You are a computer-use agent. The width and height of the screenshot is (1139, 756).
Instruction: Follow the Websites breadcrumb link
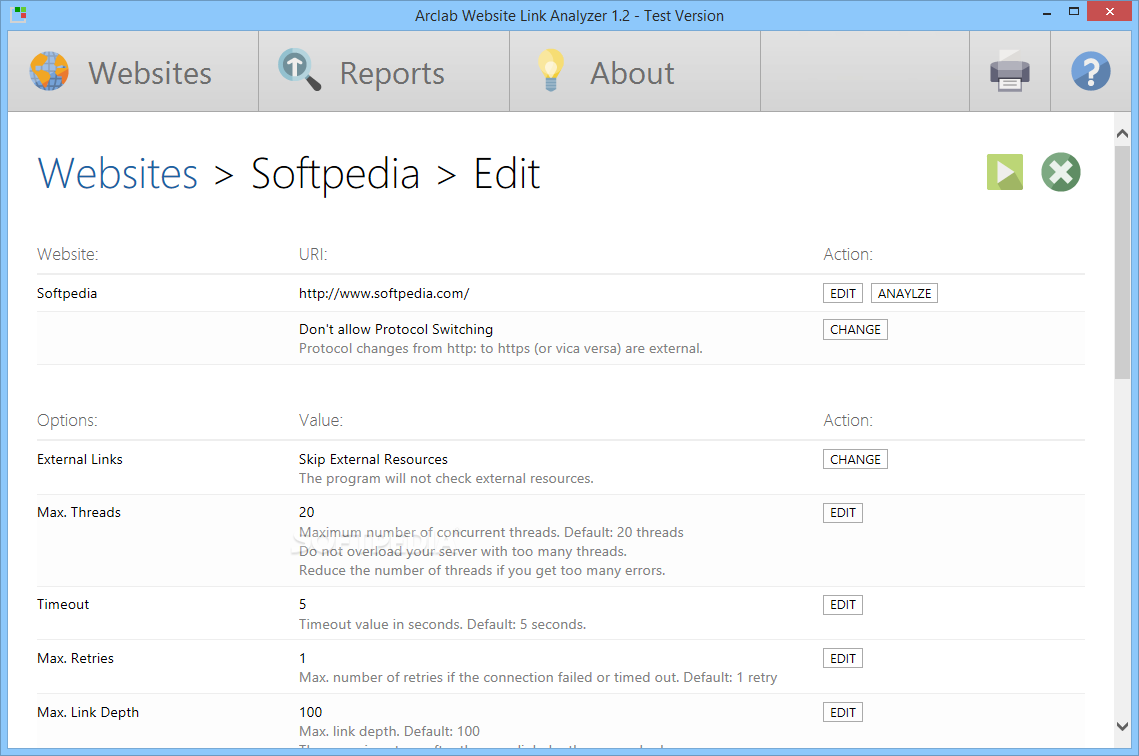(118, 174)
